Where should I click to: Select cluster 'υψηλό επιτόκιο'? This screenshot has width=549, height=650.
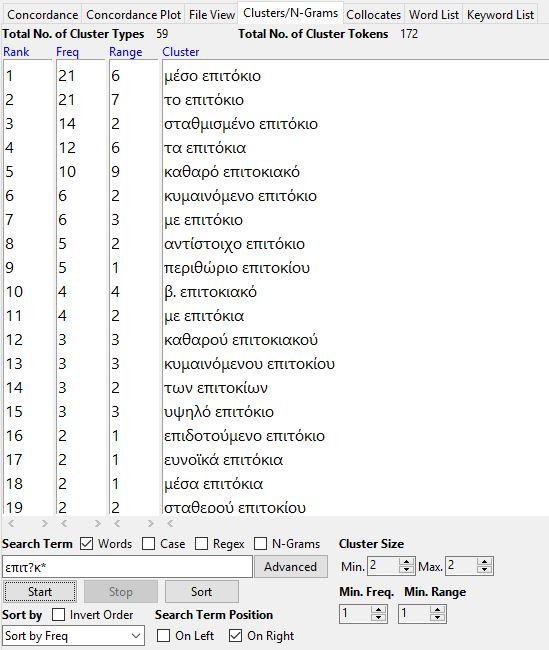click(219, 412)
